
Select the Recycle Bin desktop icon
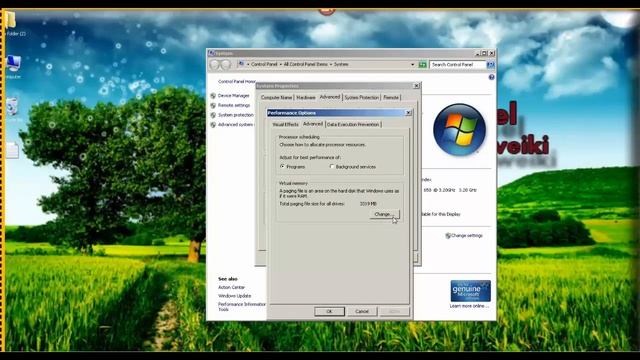tap(13, 109)
